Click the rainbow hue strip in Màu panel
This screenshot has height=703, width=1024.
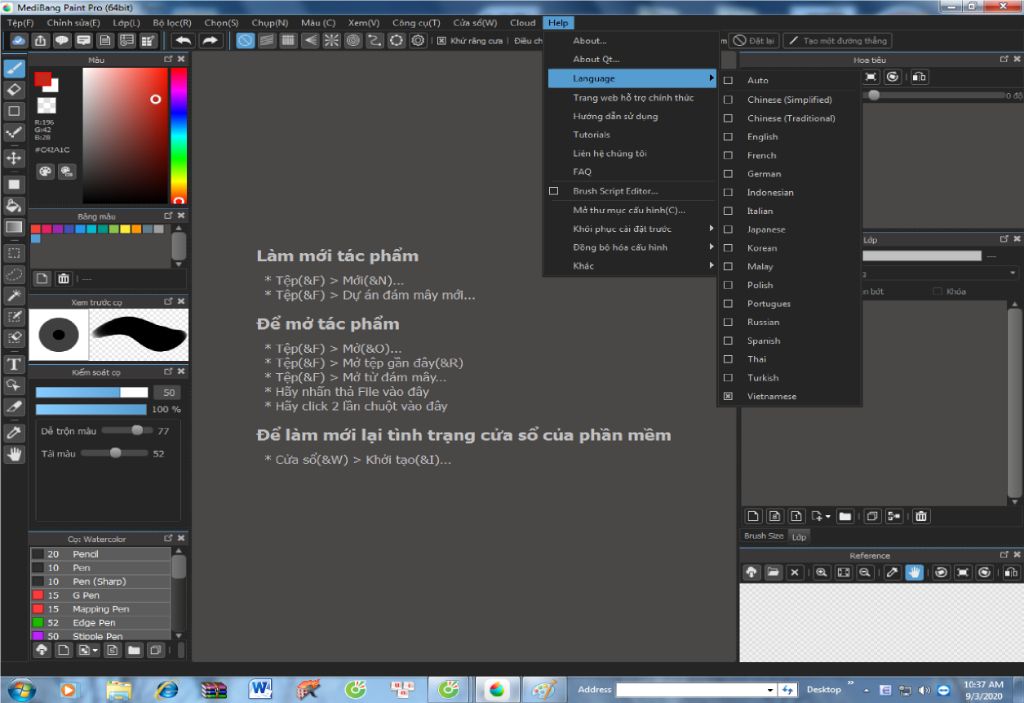(178, 136)
